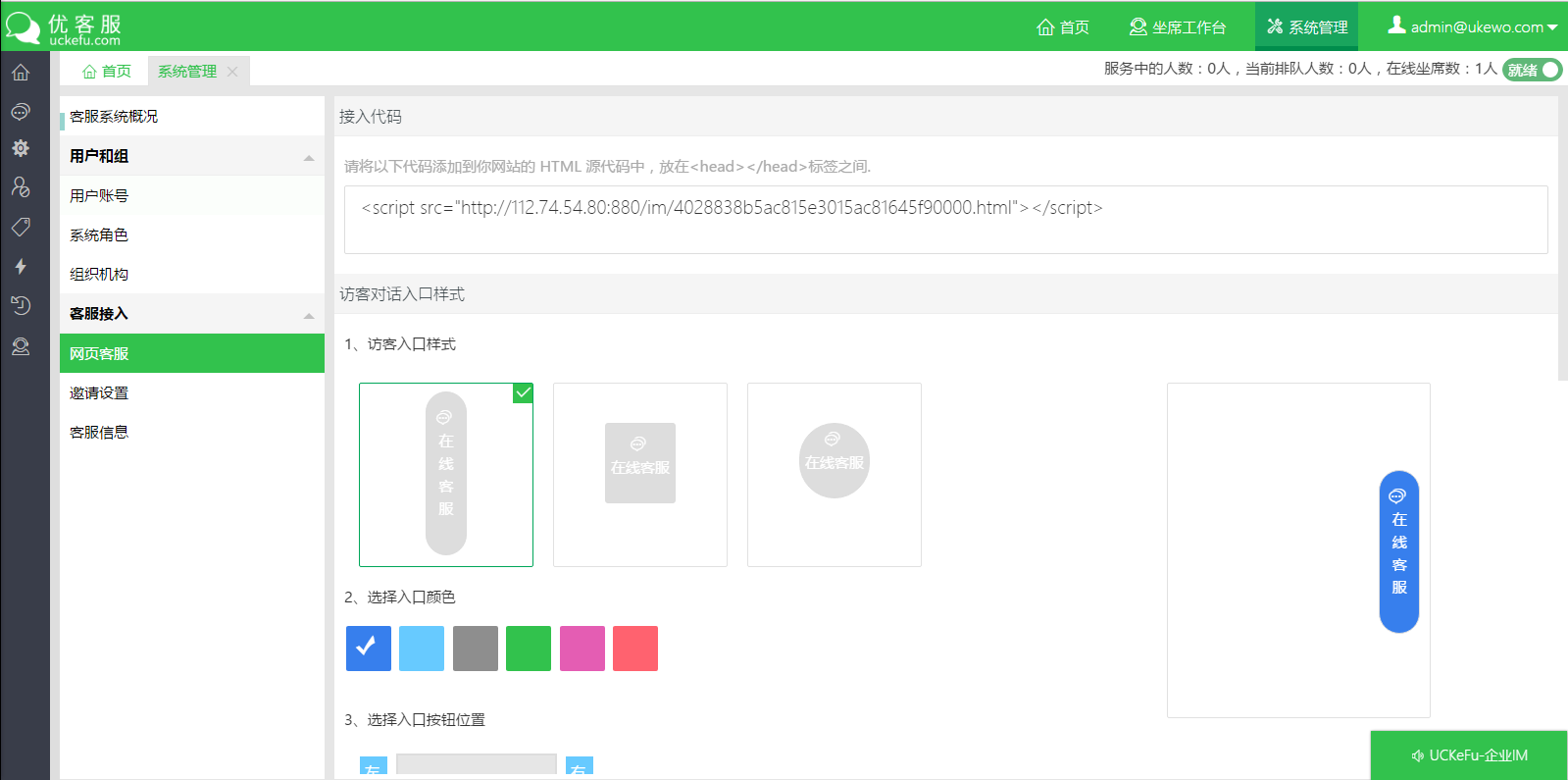Image resolution: width=1568 pixels, height=780 pixels.
Task: Toggle the 就绪 ready status switch
Action: [x=1532, y=70]
